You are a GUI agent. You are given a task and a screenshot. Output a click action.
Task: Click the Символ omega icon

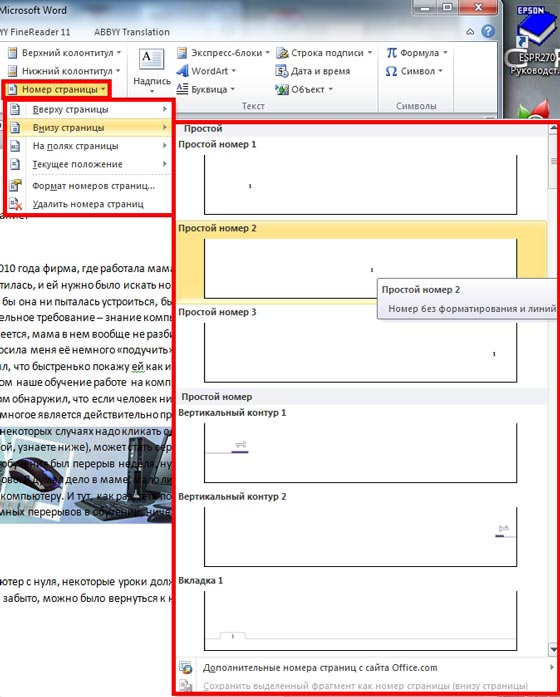point(392,71)
